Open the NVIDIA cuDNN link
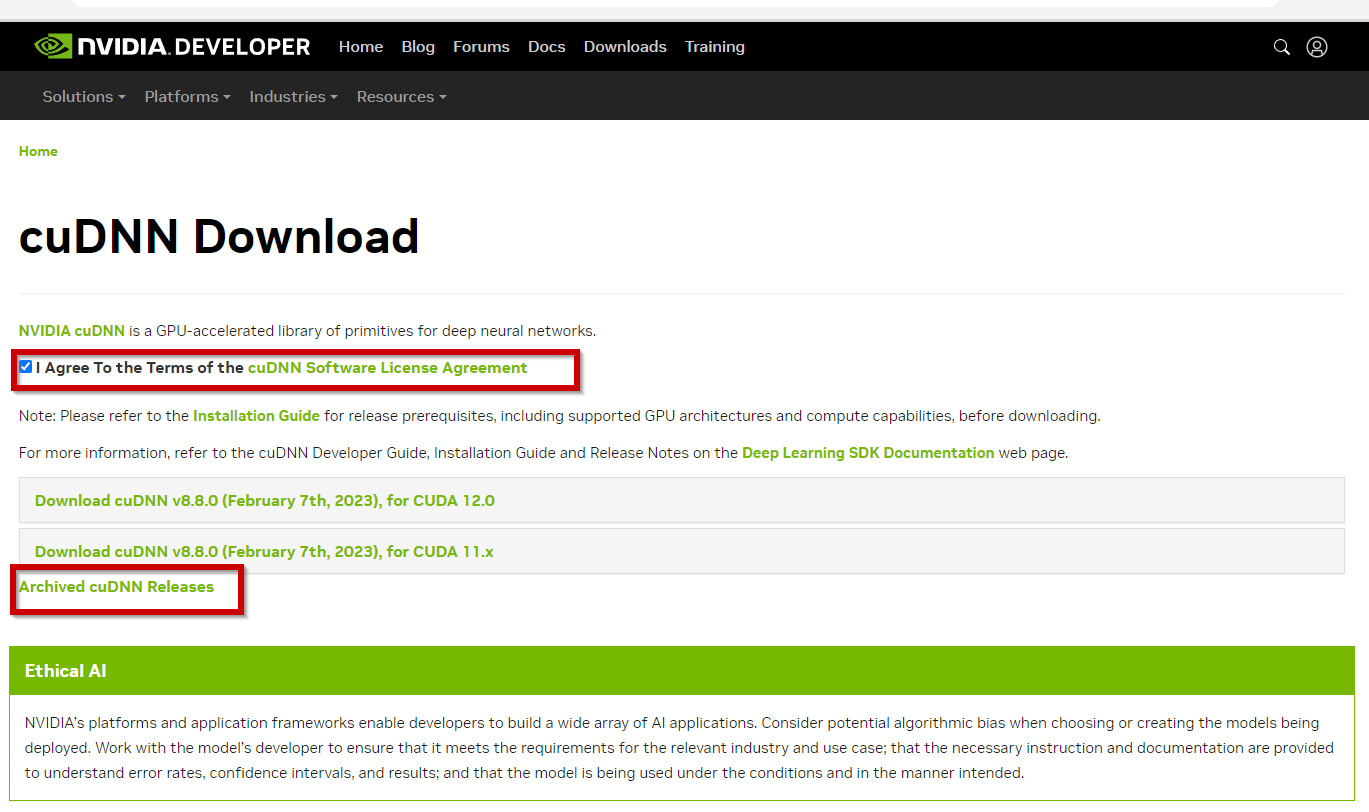This screenshot has width=1369, height=812. [x=72, y=330]
